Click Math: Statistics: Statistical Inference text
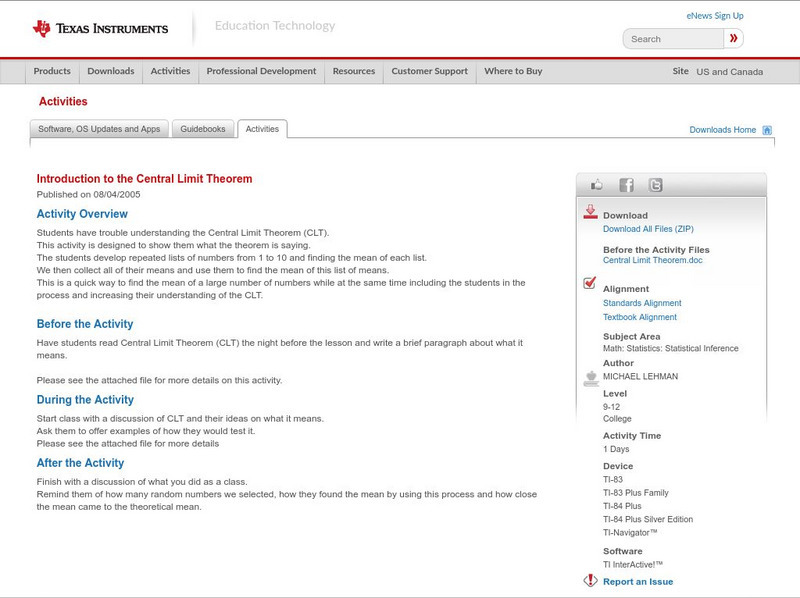The height and width of the screenshot is (598, 800). click(x=670, y=348)
